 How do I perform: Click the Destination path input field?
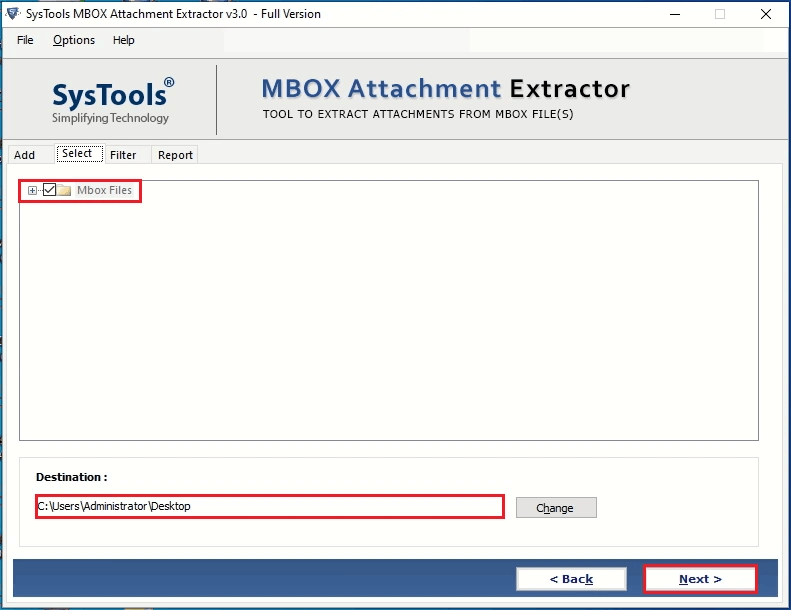pyautogui.click(x=270, y=506)
